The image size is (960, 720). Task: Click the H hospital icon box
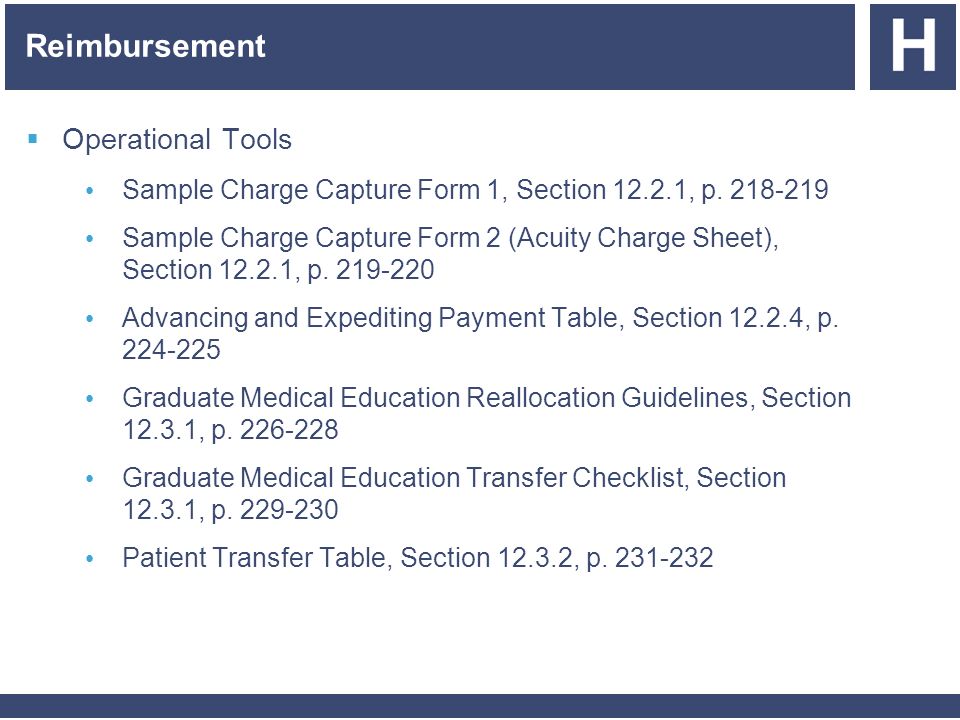point(912,47)
